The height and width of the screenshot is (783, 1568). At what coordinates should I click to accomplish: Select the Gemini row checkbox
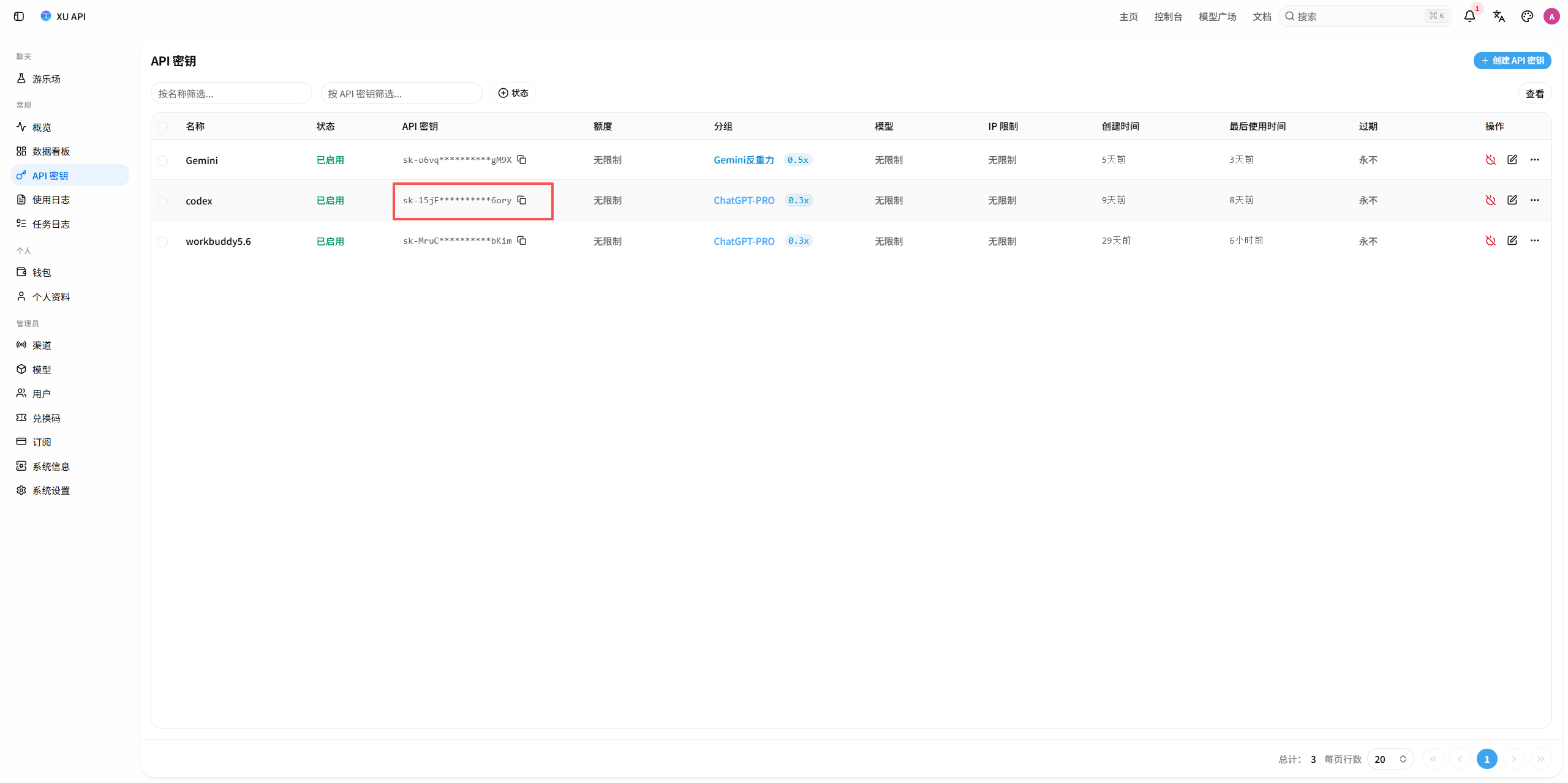(x=162, y=160)
